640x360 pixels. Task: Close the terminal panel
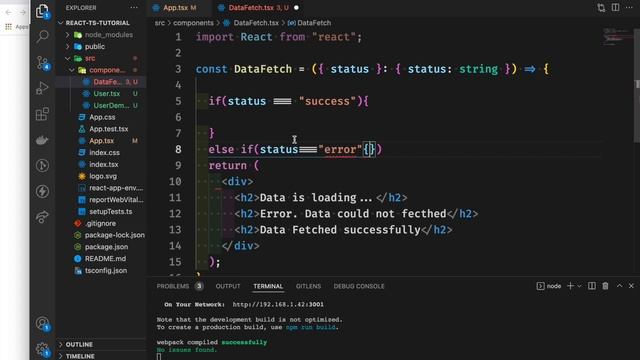(631, 286)
